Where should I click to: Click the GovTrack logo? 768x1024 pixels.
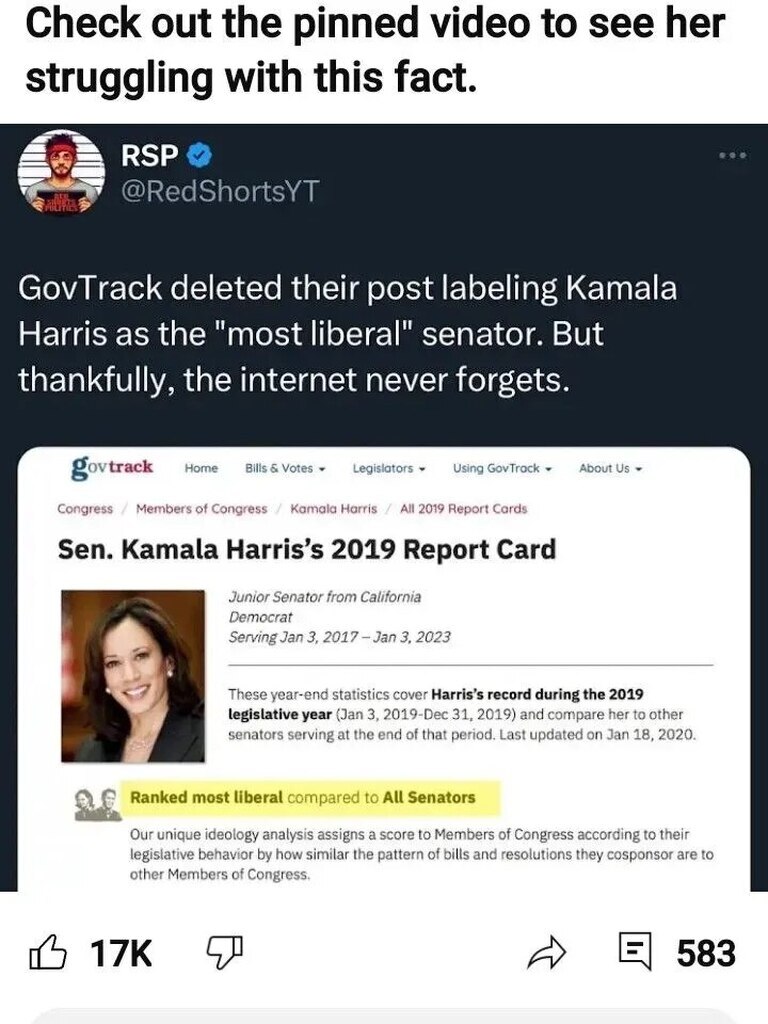pyautogui.click(x=112, y=467)
